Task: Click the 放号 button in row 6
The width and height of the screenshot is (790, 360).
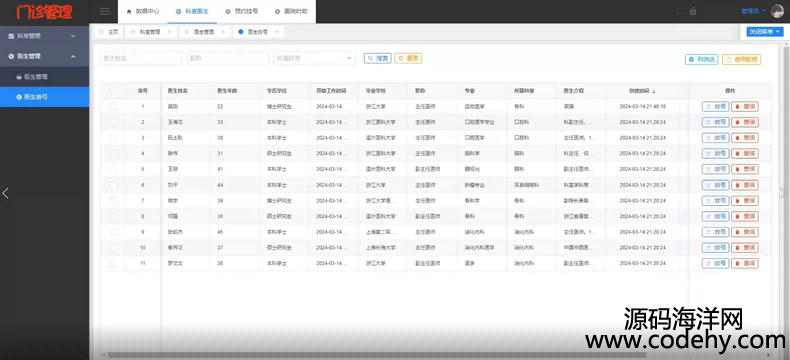Action: click(715, 185)
